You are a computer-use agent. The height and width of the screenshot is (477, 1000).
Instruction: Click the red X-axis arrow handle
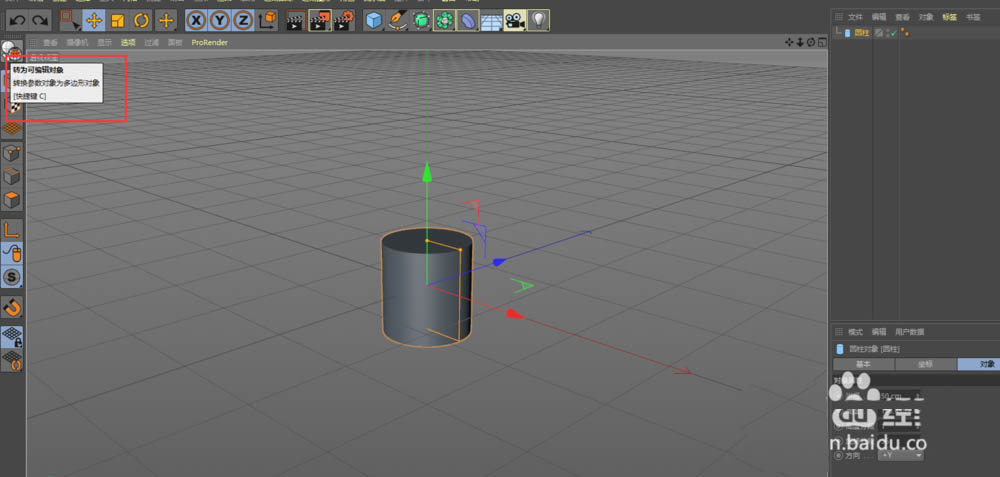point(514,314)
